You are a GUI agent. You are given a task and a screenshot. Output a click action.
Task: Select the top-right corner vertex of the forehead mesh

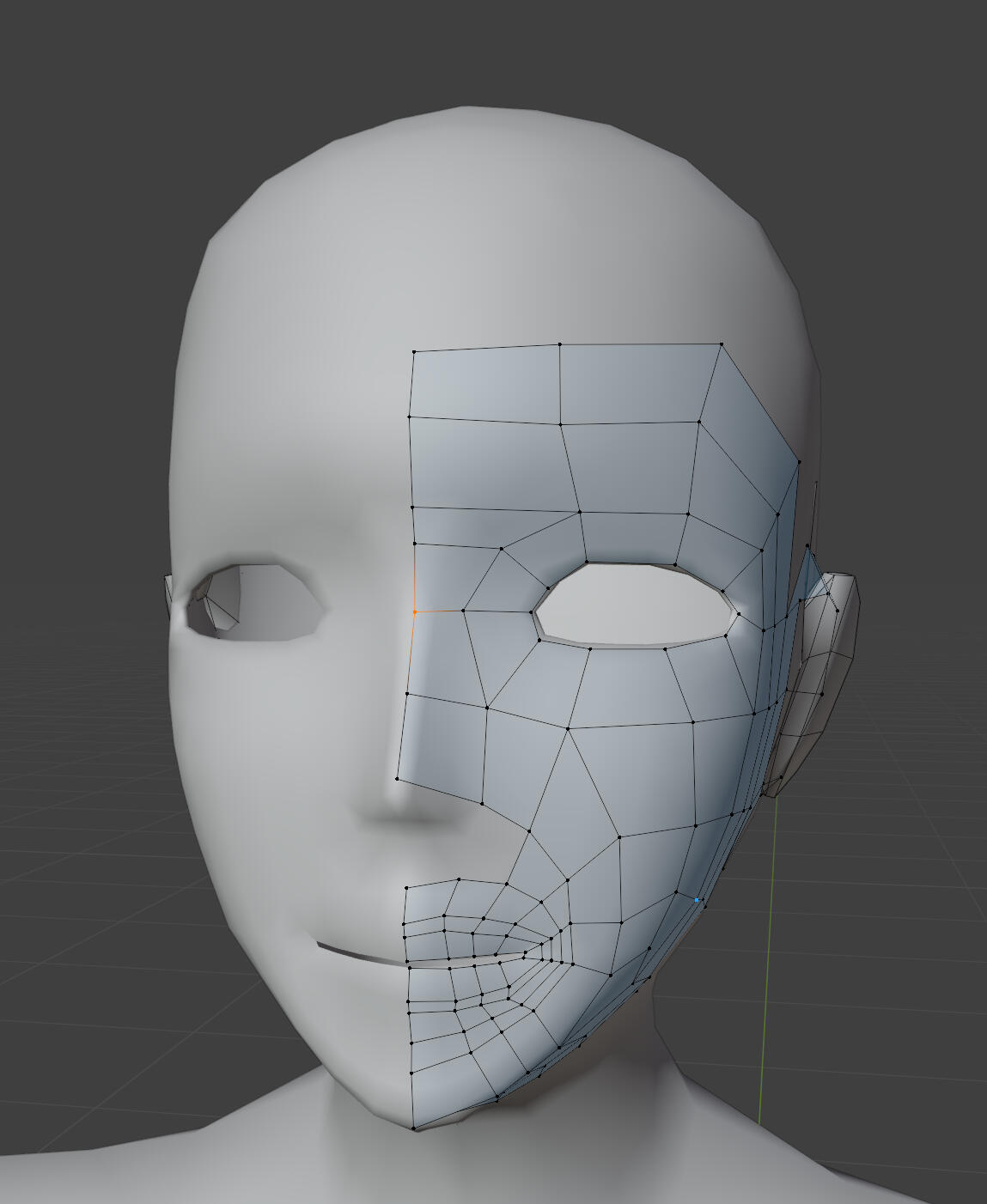pyautogui.click(x=722, y=344)
